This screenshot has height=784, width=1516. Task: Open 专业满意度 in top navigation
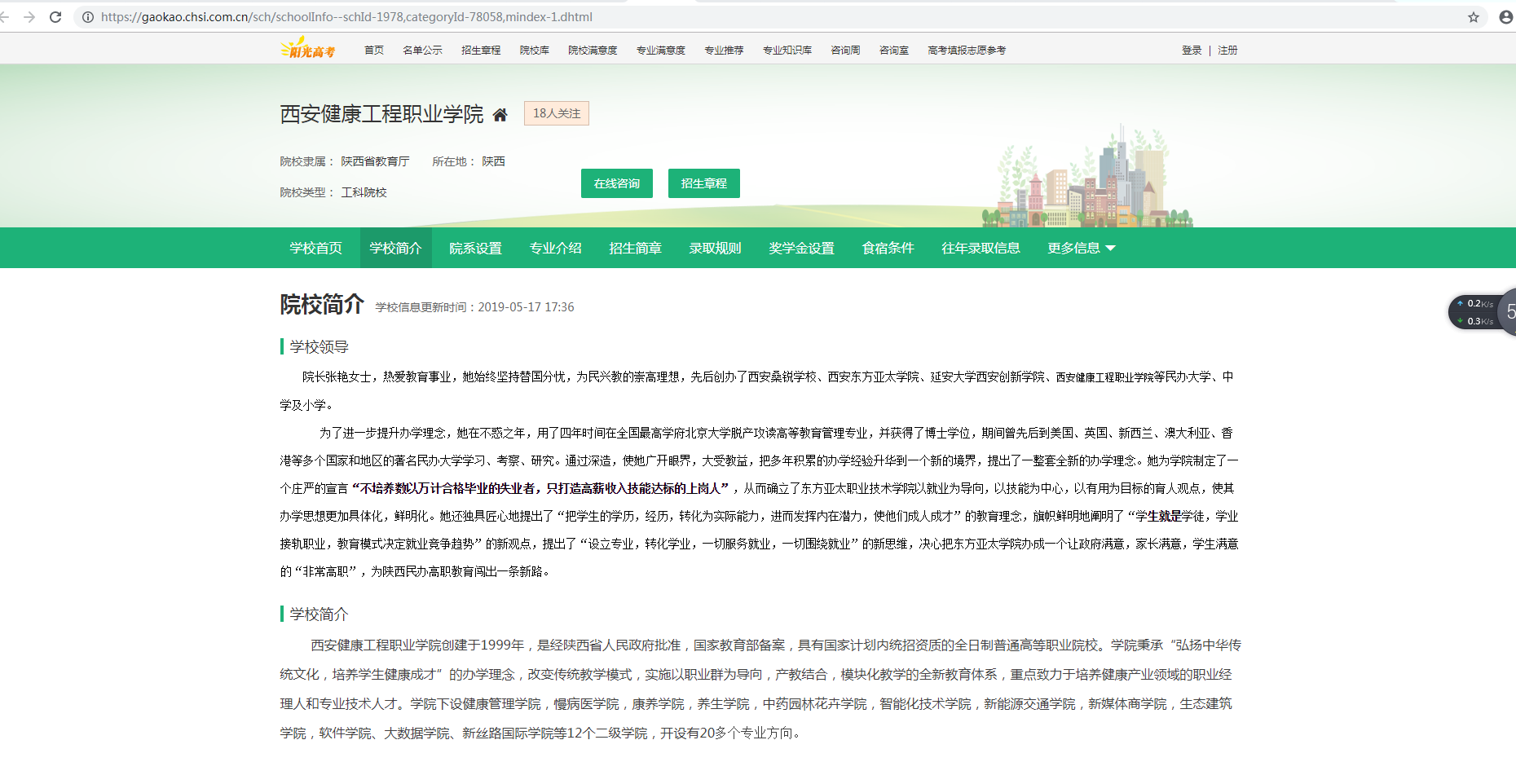(661, 50)
